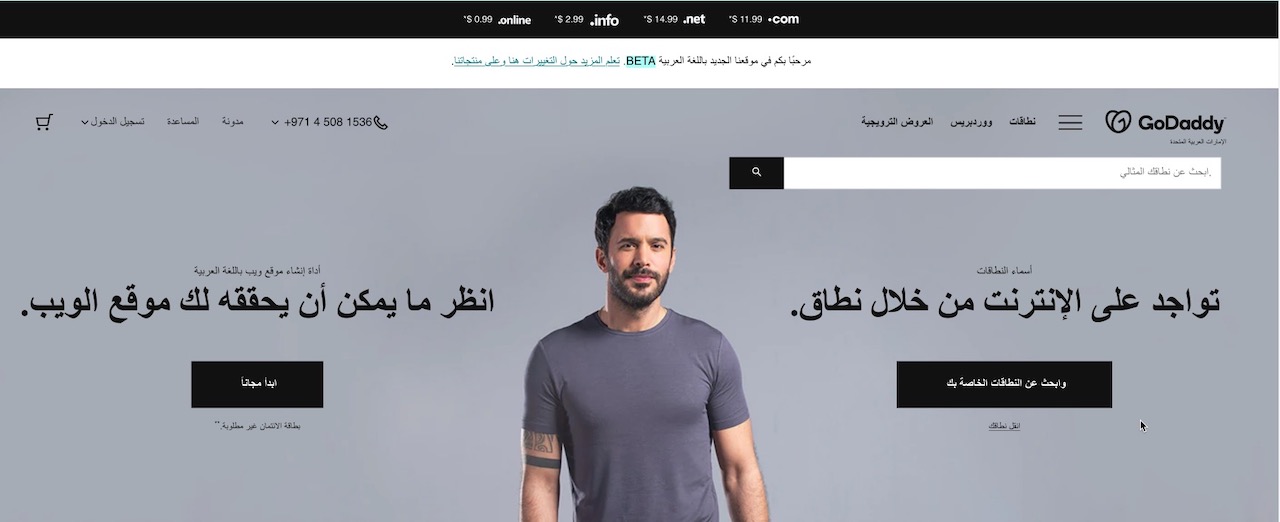
Task: Expand the تسجيل الدخول sign-in dropdown
Action: point(112,122)
